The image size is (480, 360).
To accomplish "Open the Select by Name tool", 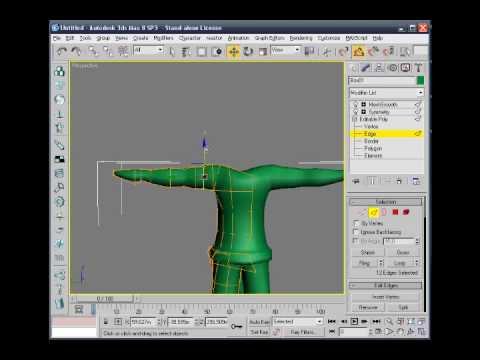I will [186, 52].
